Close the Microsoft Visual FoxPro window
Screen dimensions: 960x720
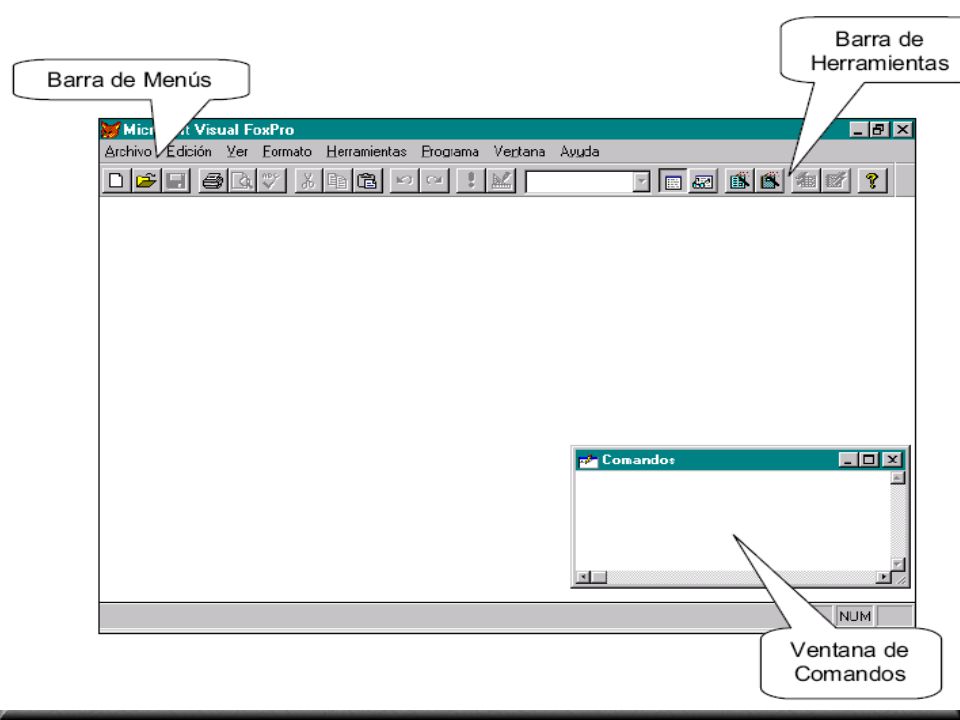tap(902, 130)
